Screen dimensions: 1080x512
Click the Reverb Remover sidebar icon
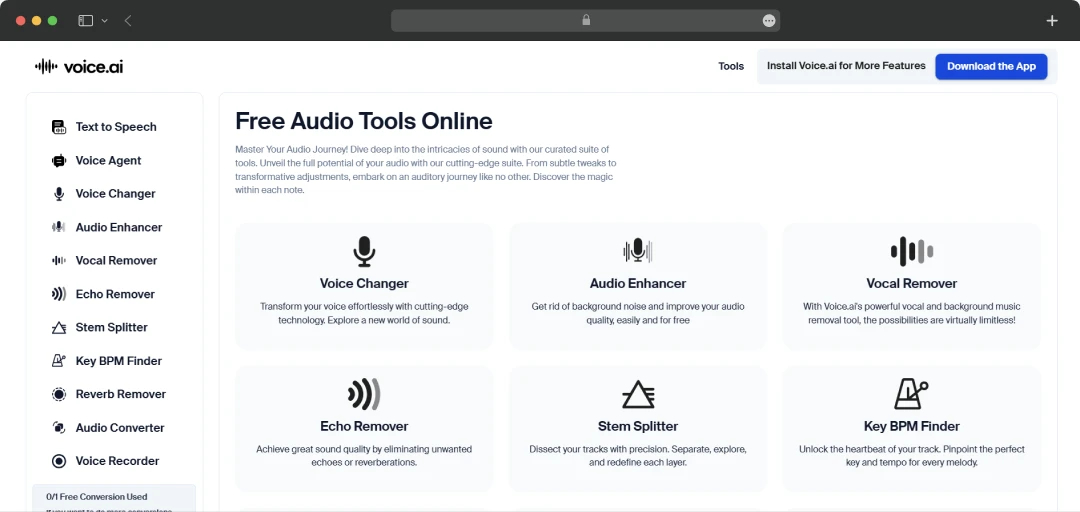pyautogui.click(x=59, y=394)
